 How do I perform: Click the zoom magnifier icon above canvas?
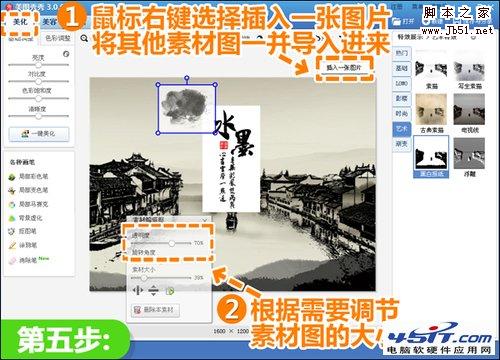[84, 39]
